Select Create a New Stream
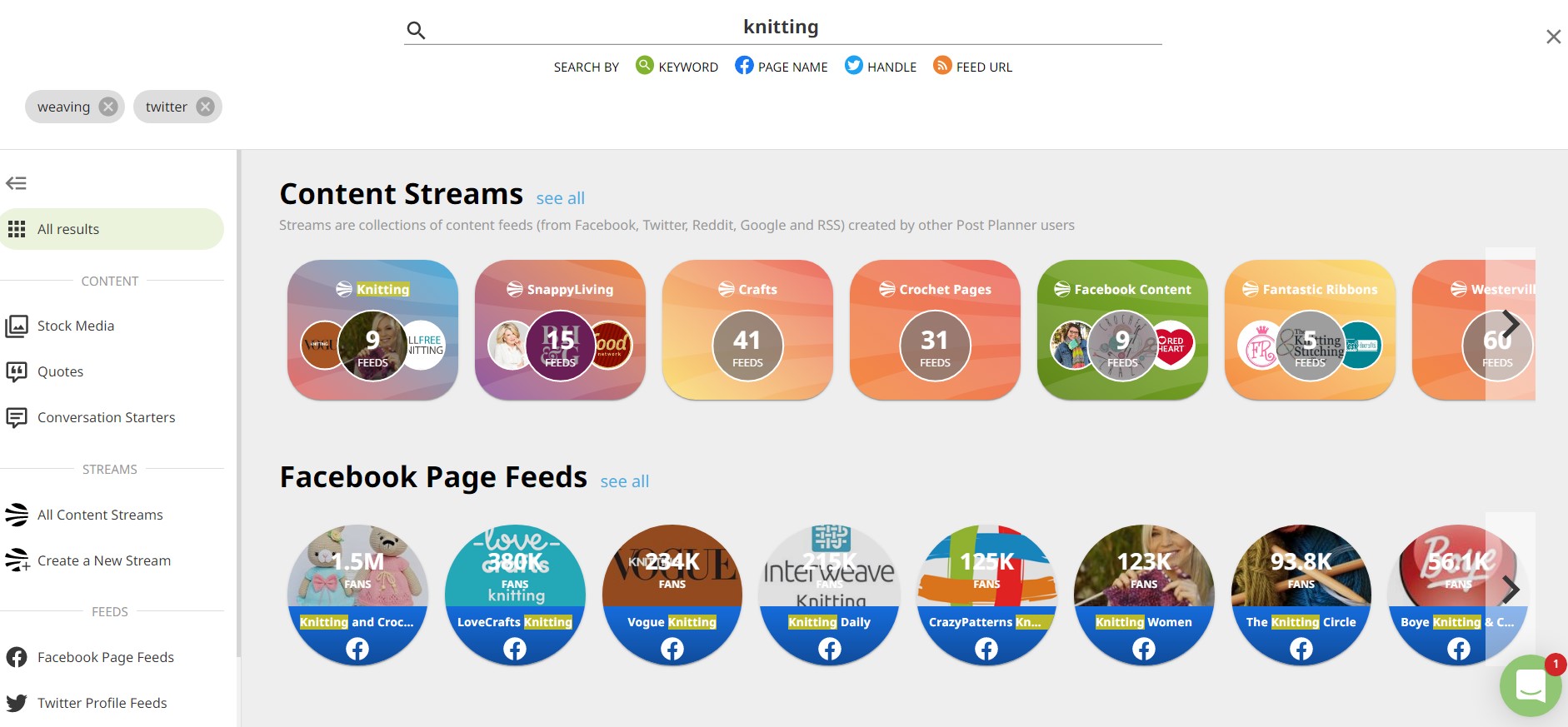Viewport: 1568px width, 727px height. tap(88, 560)
